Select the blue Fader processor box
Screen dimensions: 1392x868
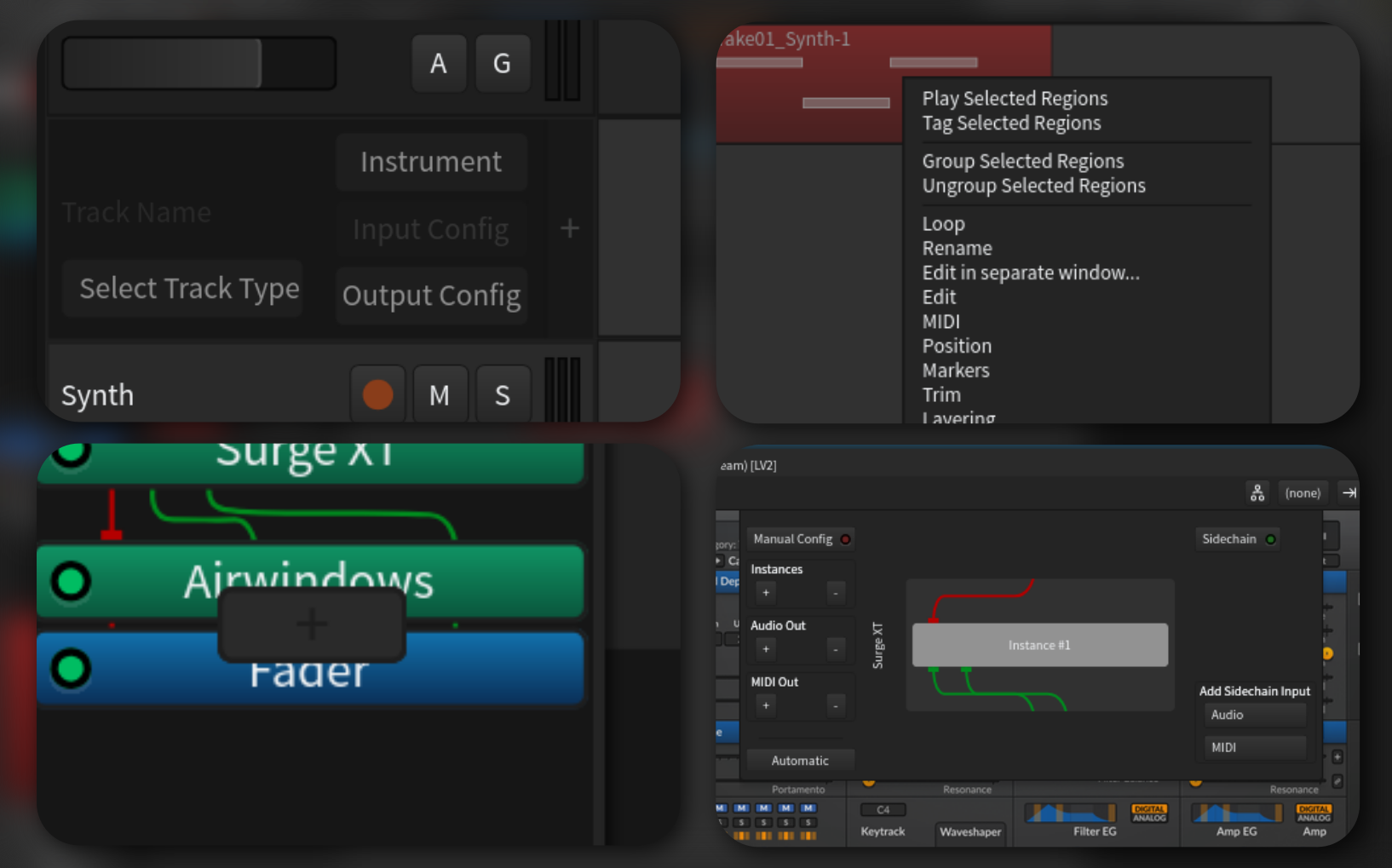pos(311,669)
